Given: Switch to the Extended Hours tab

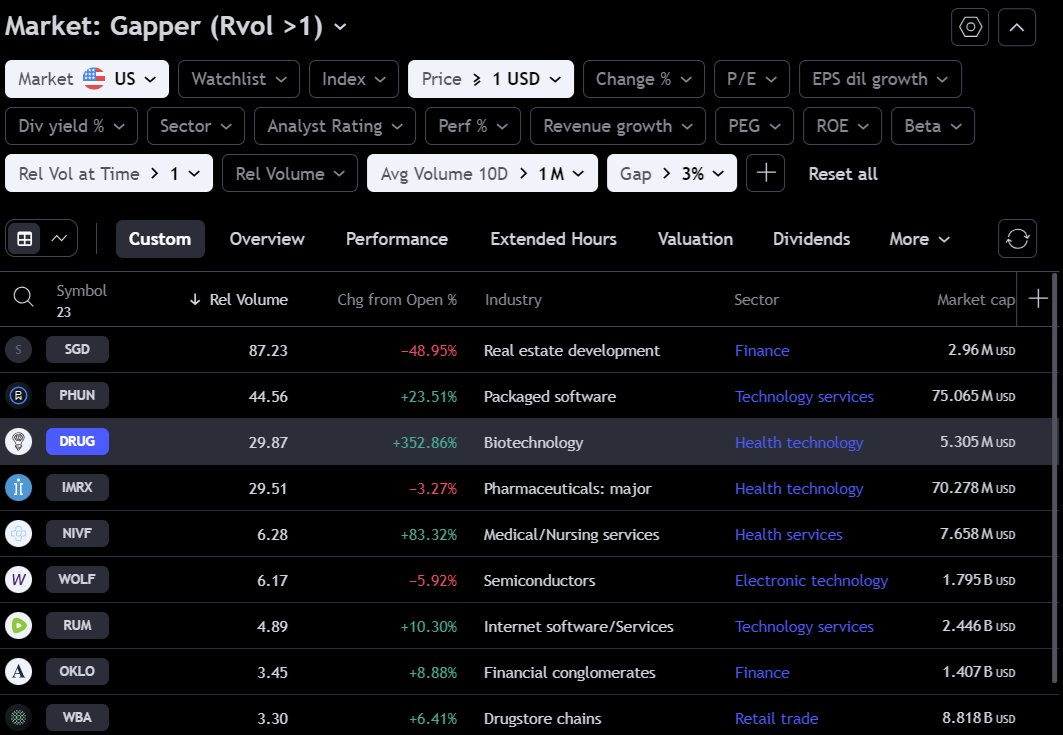Looking at the screenshot, I should [x=553, y=239].
